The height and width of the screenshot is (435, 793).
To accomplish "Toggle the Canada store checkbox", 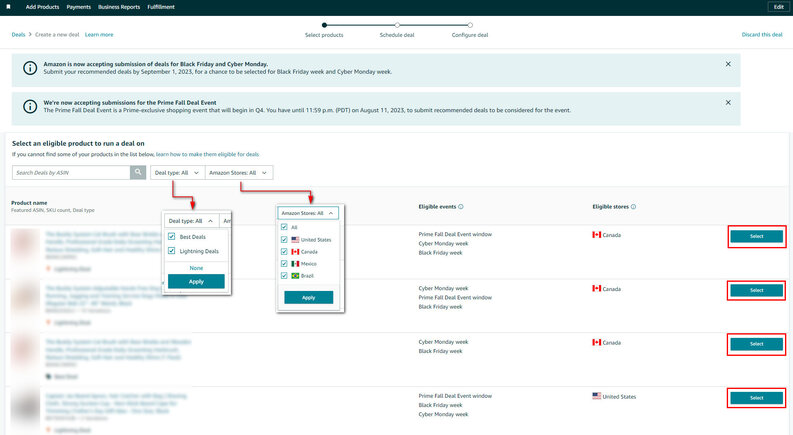I will pyautogui.click(x=284, y=251).
